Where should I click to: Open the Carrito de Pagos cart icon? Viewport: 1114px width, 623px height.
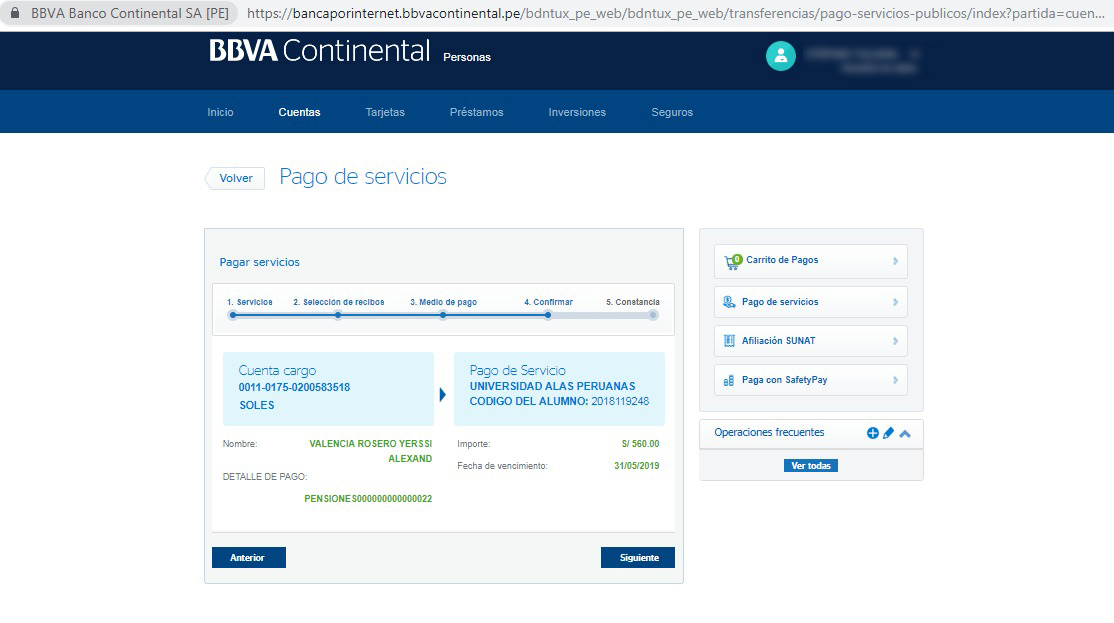[732, 261]
